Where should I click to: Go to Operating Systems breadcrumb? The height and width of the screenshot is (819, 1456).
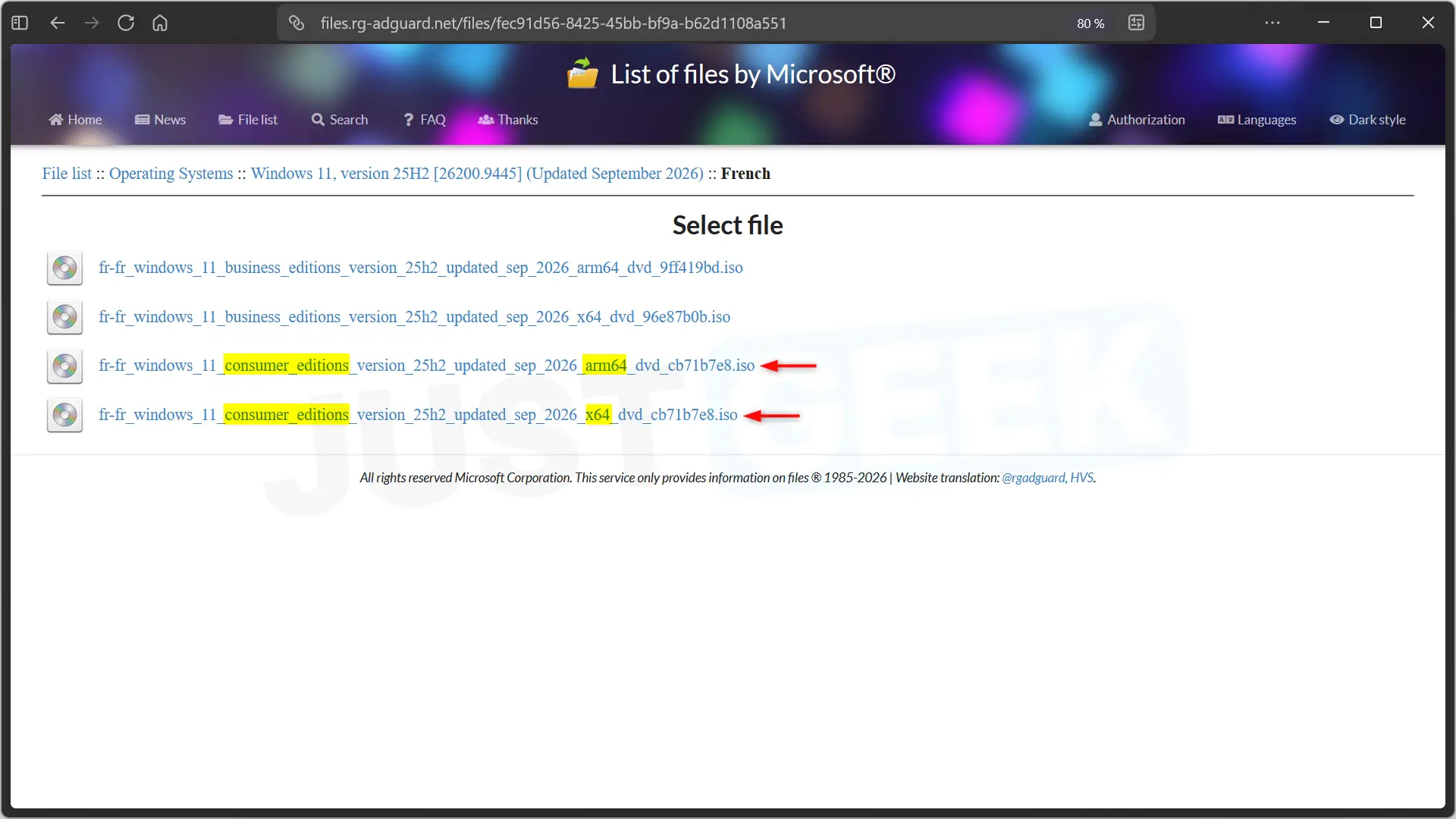tap(171, 174)
